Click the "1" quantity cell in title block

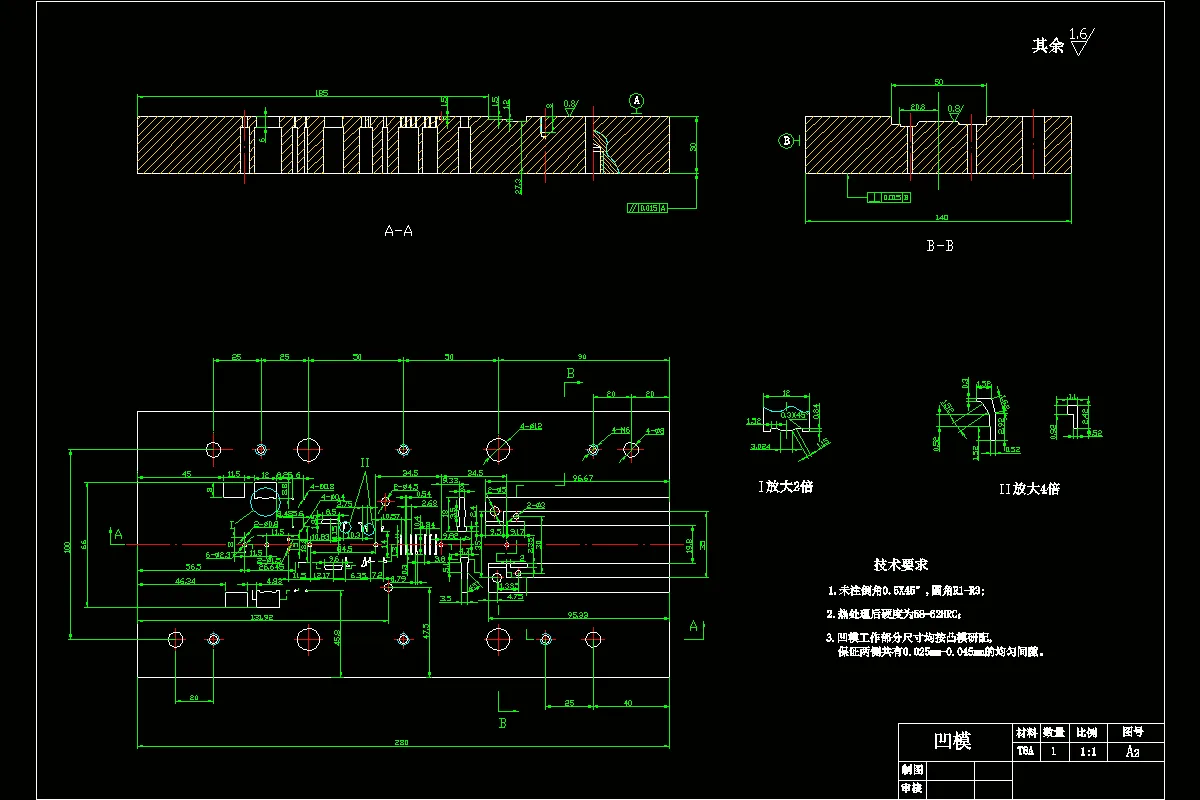(1055, 751)
